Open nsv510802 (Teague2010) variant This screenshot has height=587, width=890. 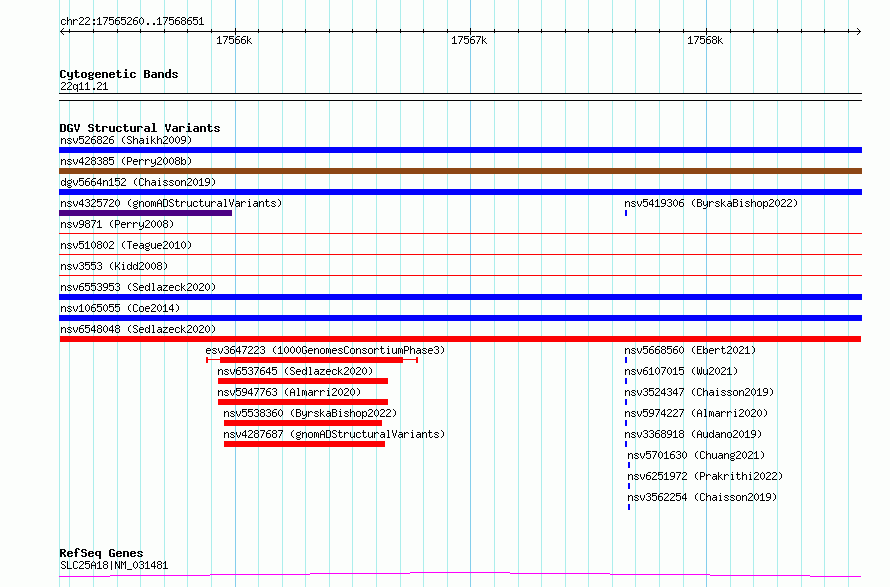[126, 245]
